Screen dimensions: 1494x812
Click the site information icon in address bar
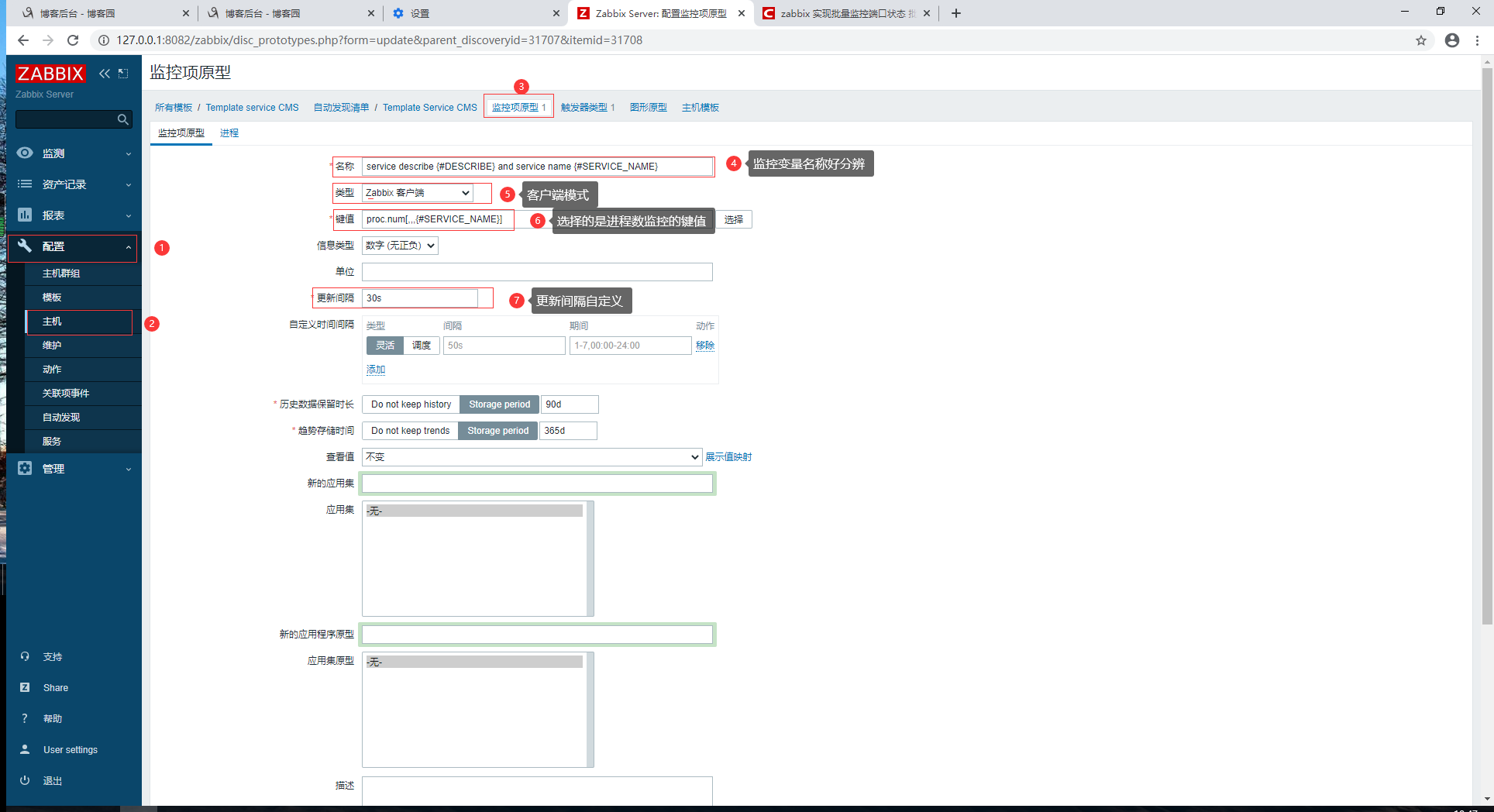(104, 40)
